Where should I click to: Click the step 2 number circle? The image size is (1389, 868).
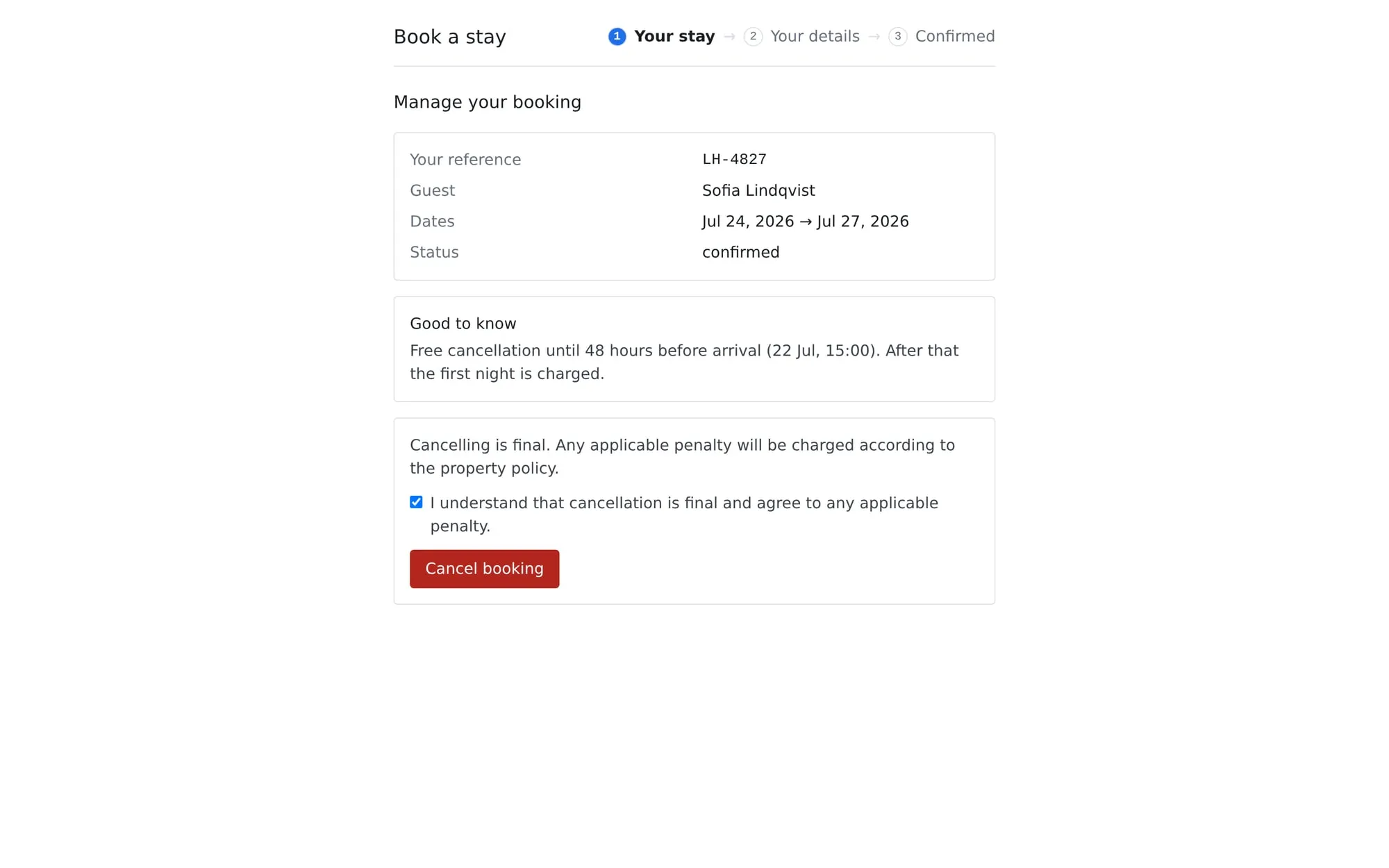tap(753, 36)
